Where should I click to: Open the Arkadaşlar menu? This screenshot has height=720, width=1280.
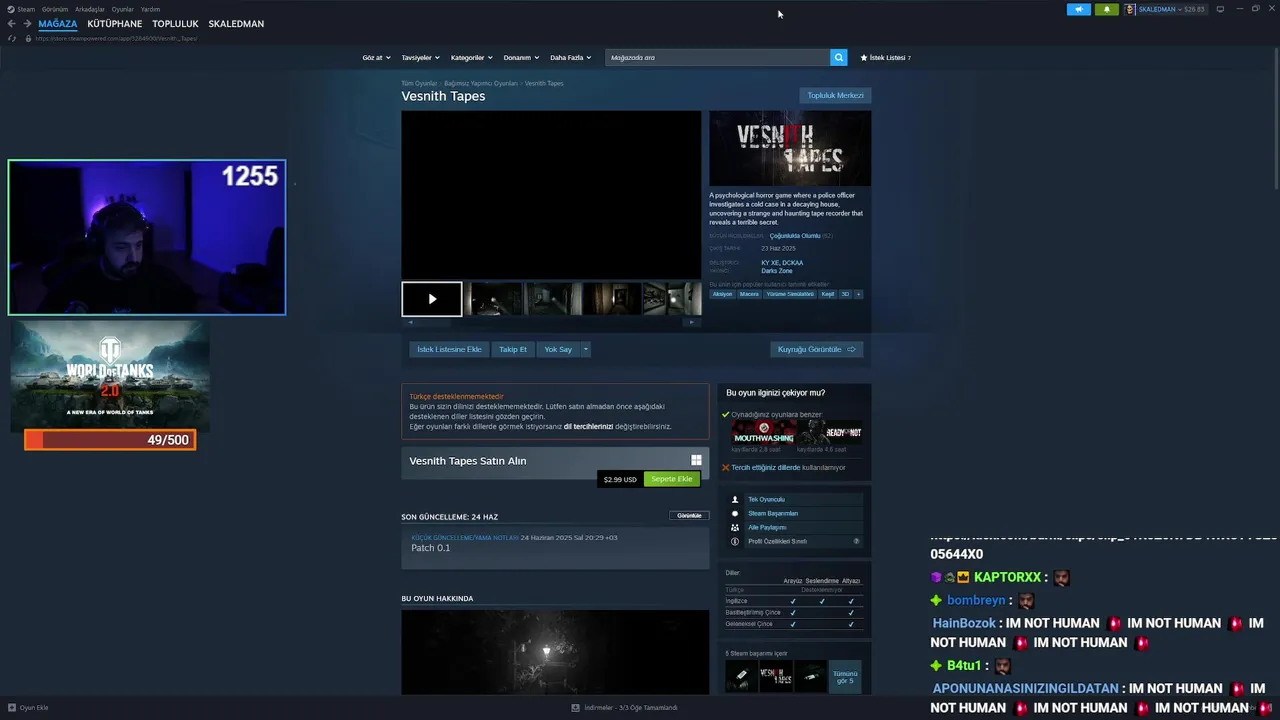click(90, 9)
